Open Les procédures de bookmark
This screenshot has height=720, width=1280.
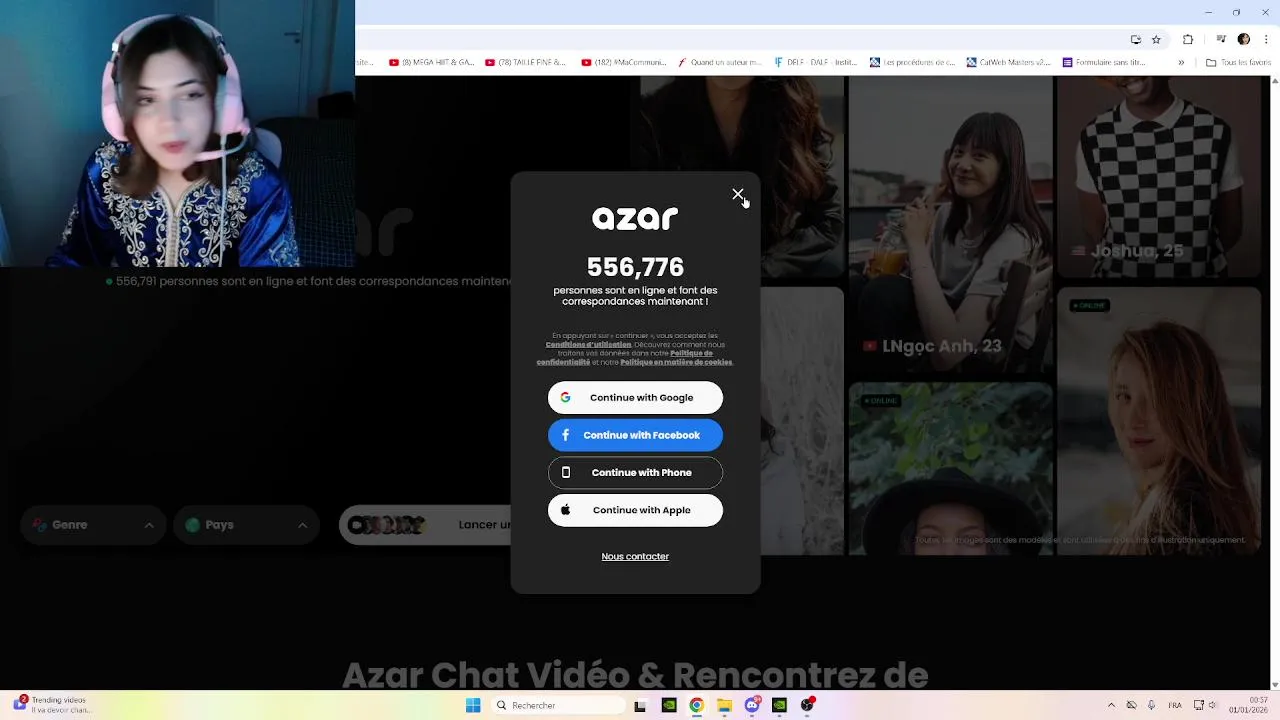pos(912,62)
